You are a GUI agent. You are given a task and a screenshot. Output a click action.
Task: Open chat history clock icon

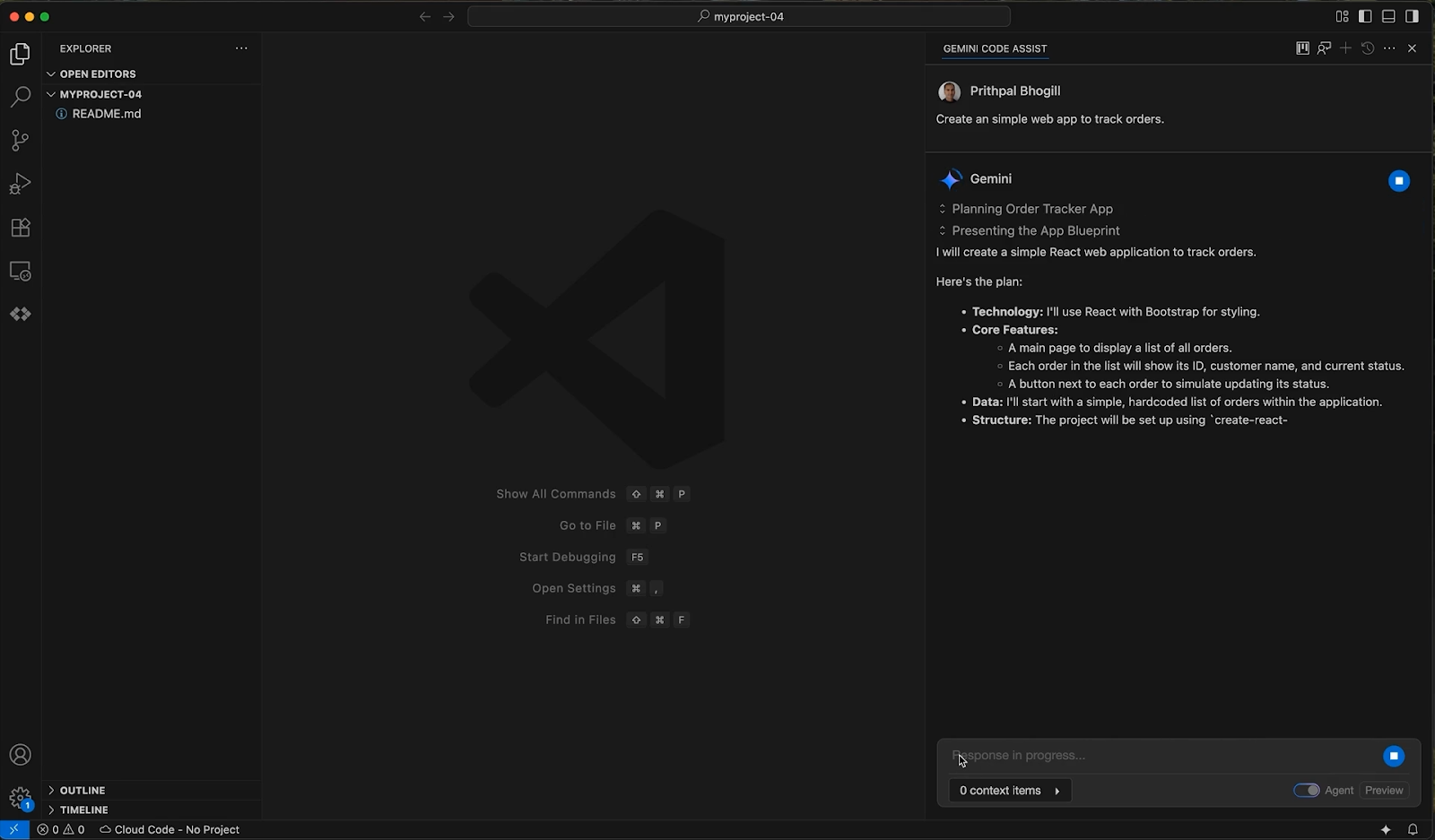(1368, 48)
